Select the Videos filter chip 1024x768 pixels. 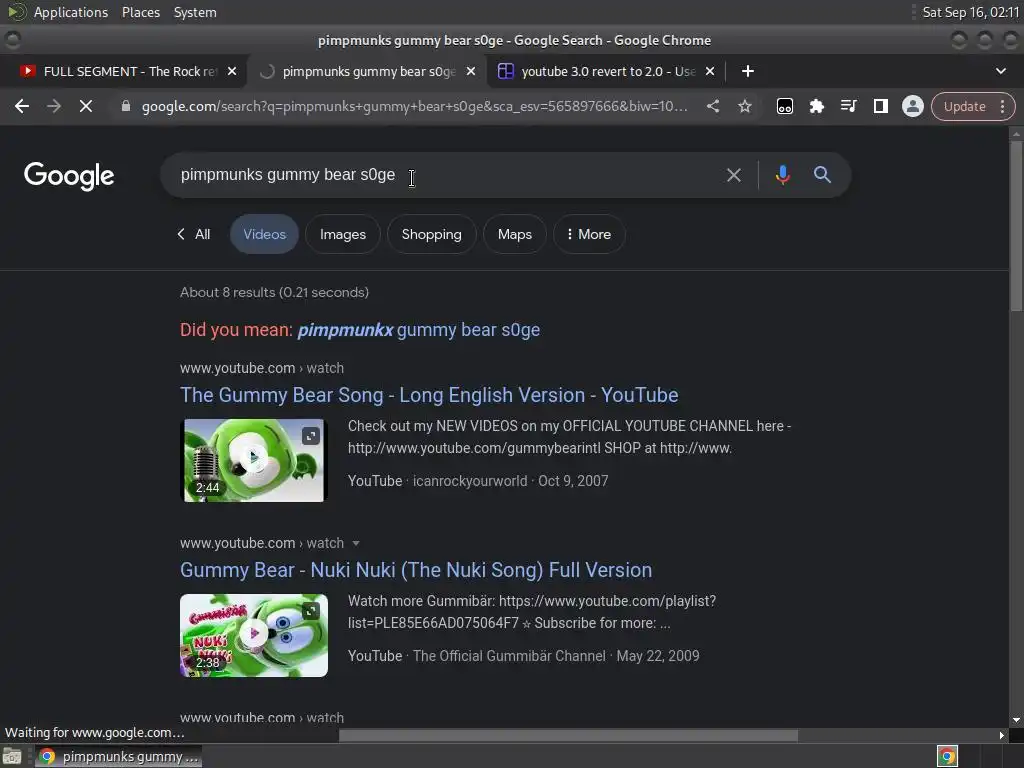point(264,234)
